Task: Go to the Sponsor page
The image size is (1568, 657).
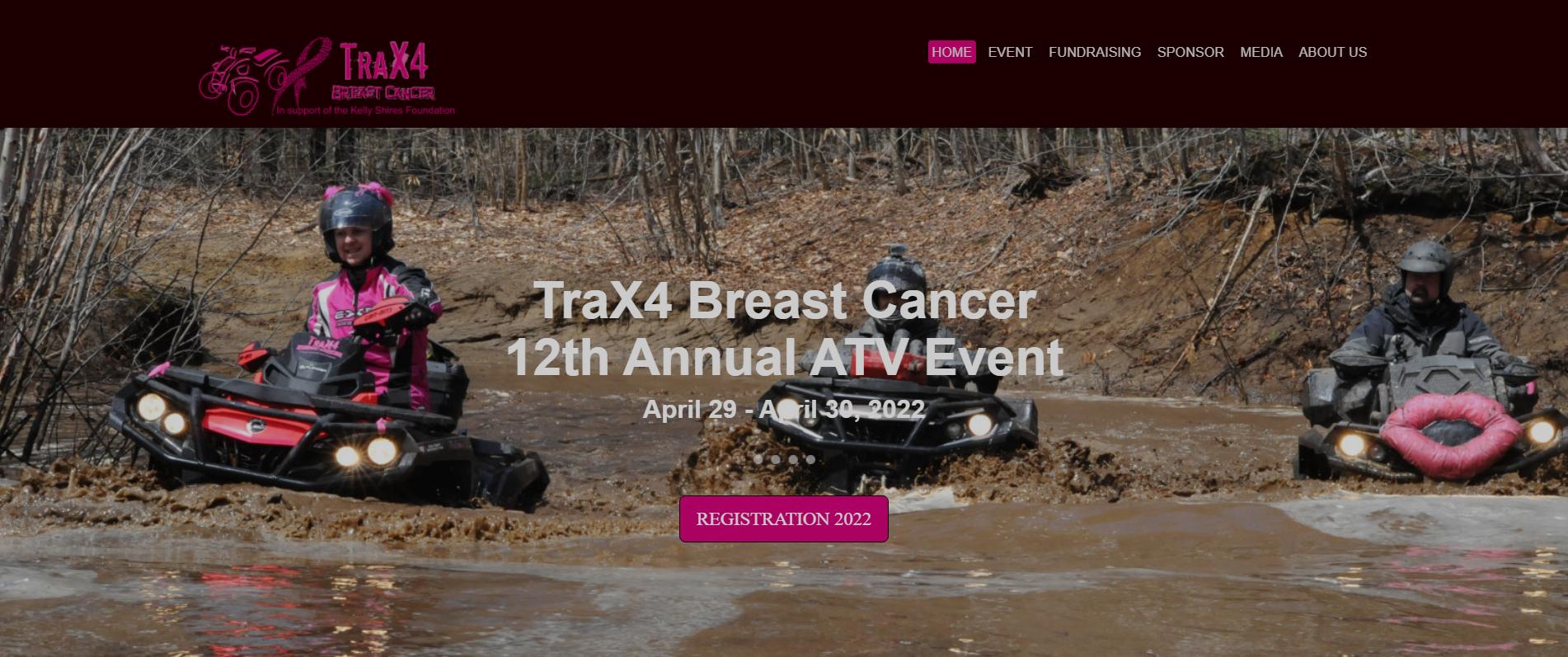Action: point(1190,52)
